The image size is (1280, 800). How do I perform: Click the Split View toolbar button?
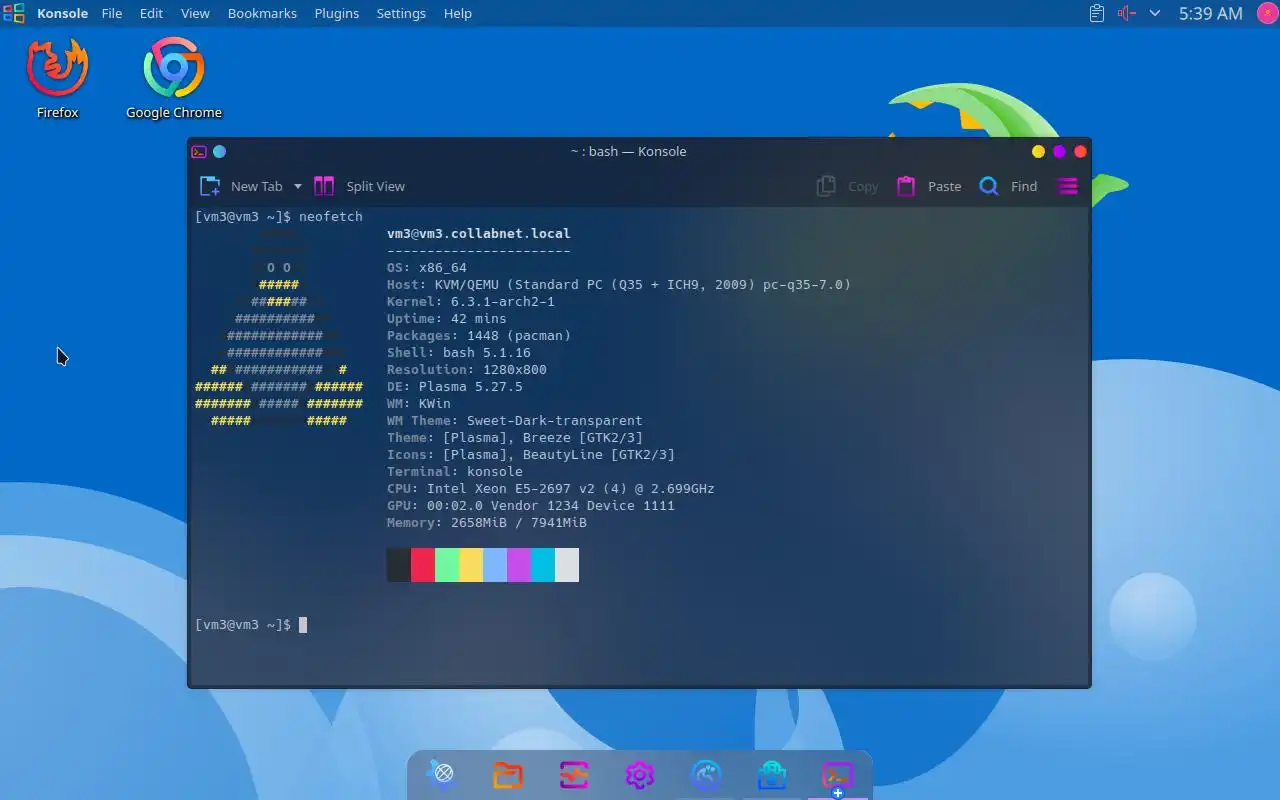(x=360, y=186)
